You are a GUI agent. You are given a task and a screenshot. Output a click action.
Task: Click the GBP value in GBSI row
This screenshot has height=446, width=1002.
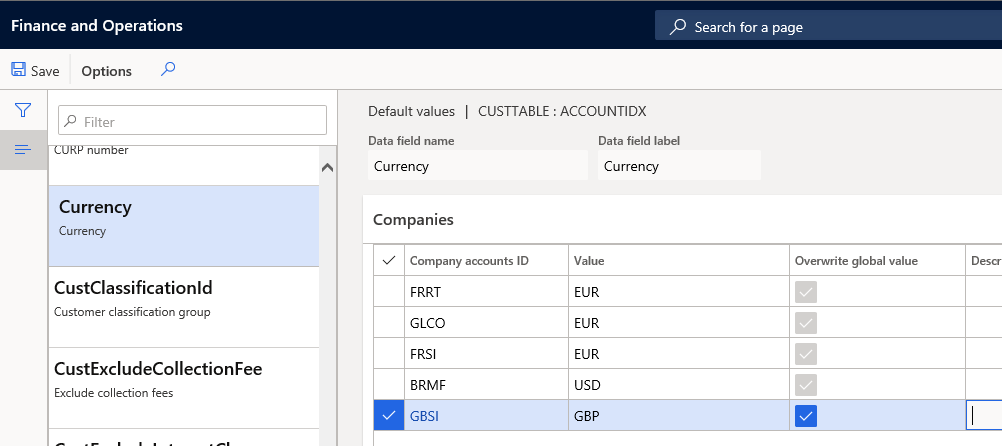click(x=679, y=417)
